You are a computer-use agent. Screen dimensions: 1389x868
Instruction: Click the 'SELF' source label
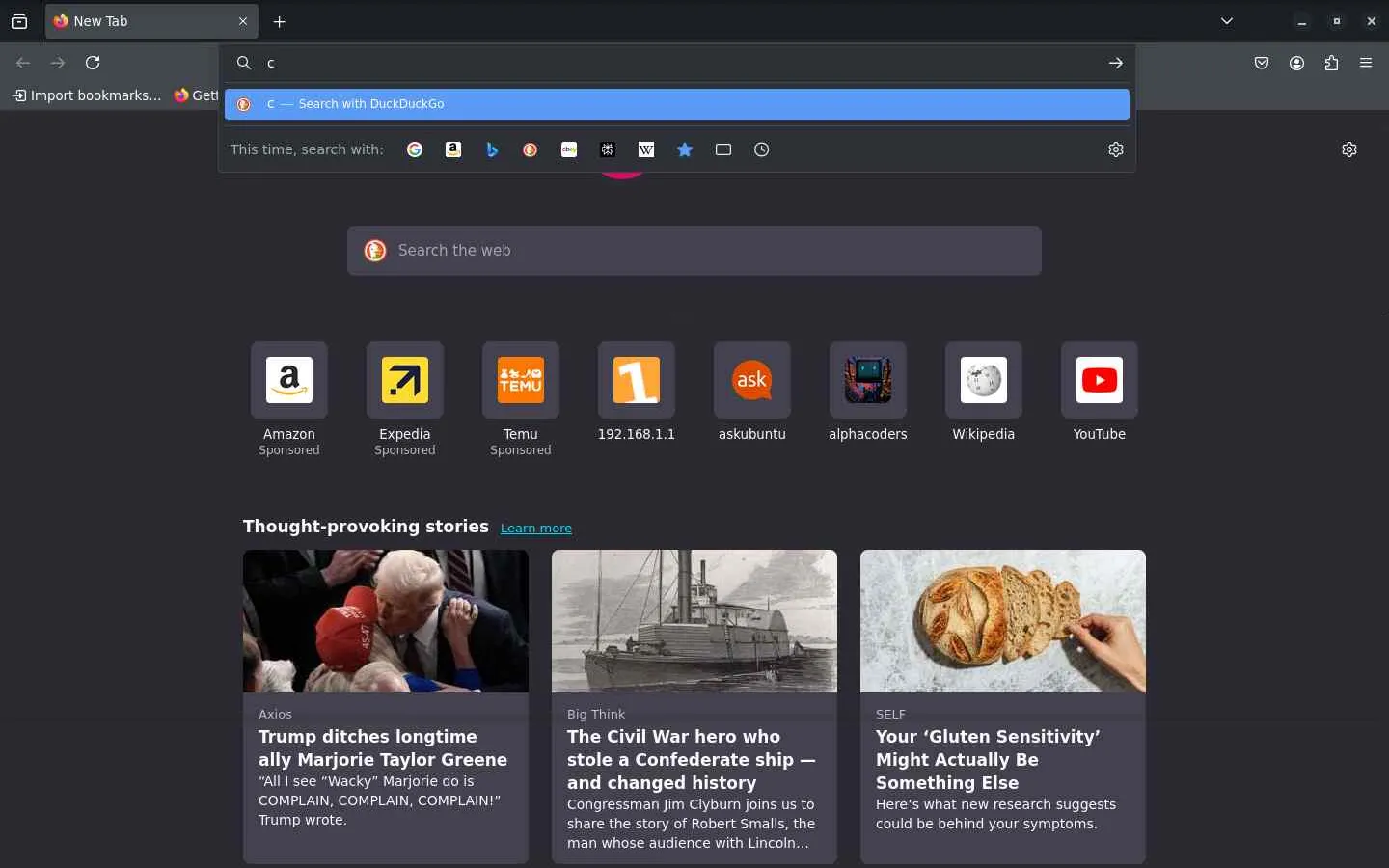pos(890,715)
